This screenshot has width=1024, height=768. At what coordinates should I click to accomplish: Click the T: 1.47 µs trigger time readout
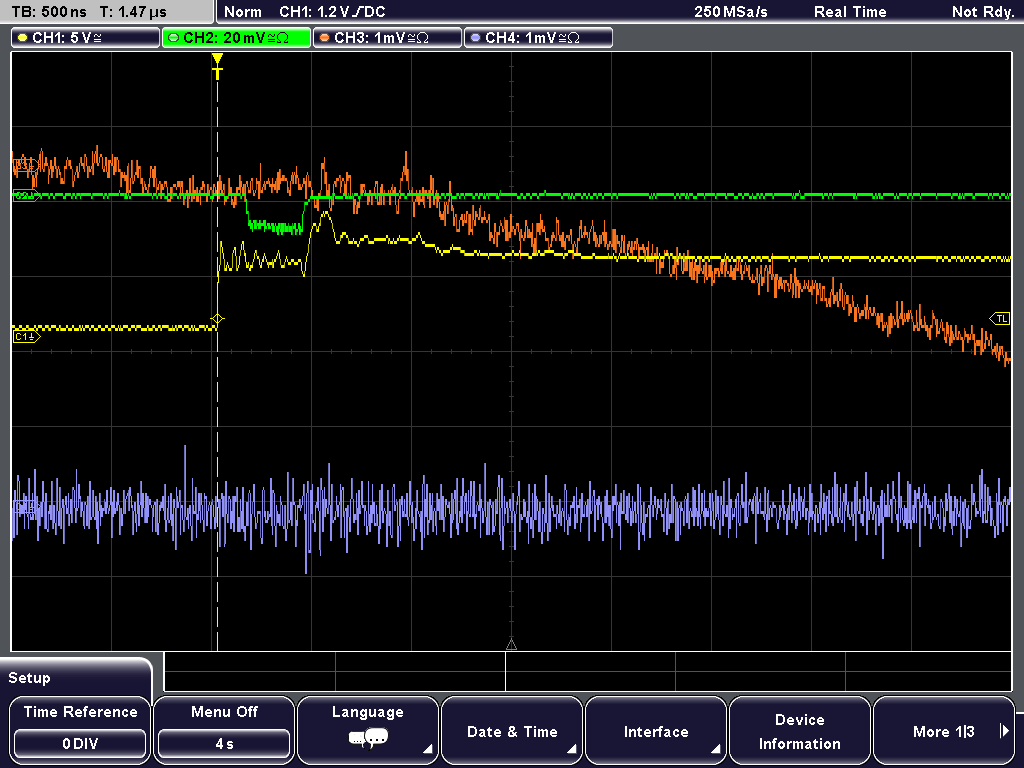pos(133,12)
